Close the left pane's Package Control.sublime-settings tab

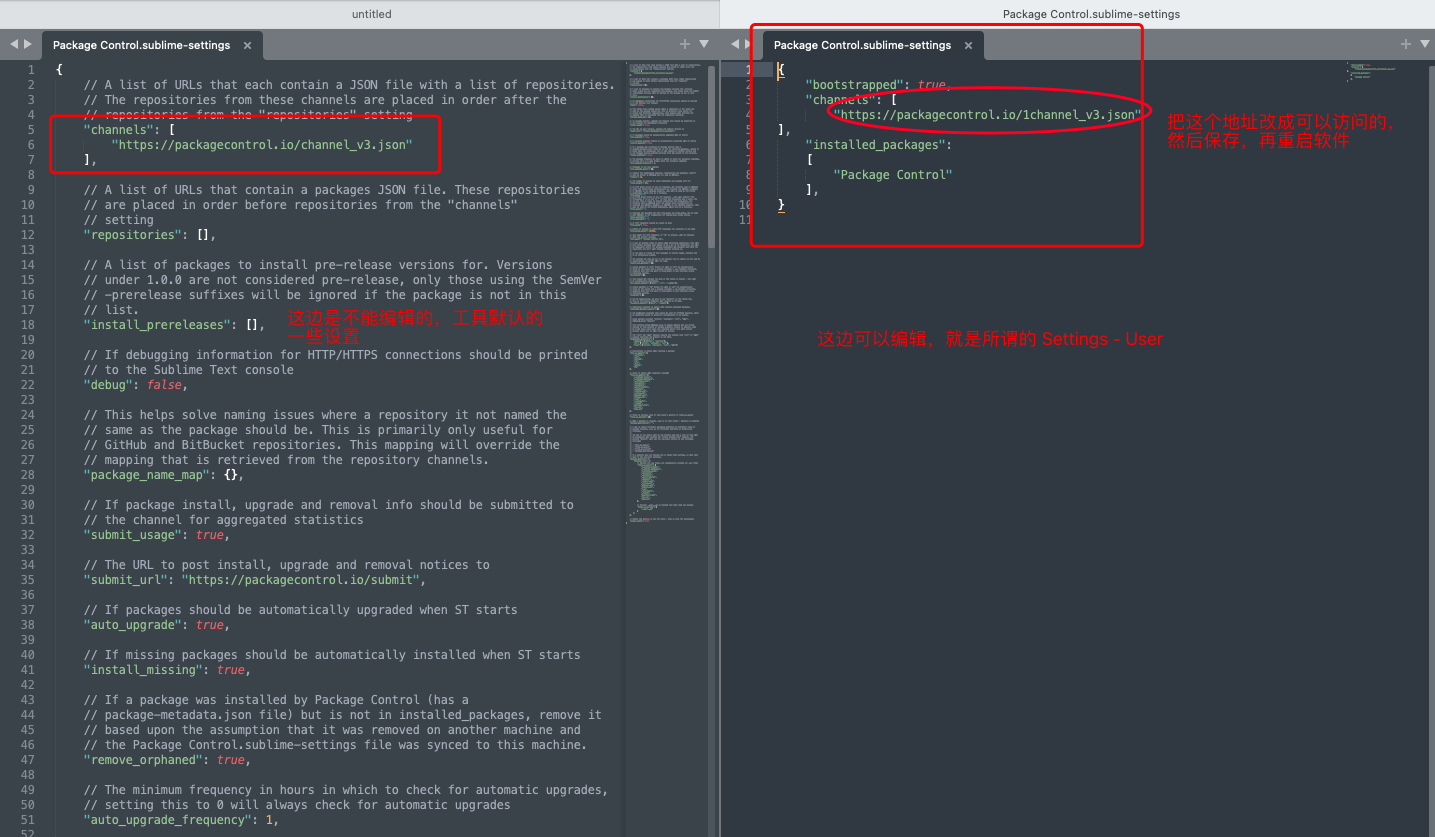pos(247,45)
